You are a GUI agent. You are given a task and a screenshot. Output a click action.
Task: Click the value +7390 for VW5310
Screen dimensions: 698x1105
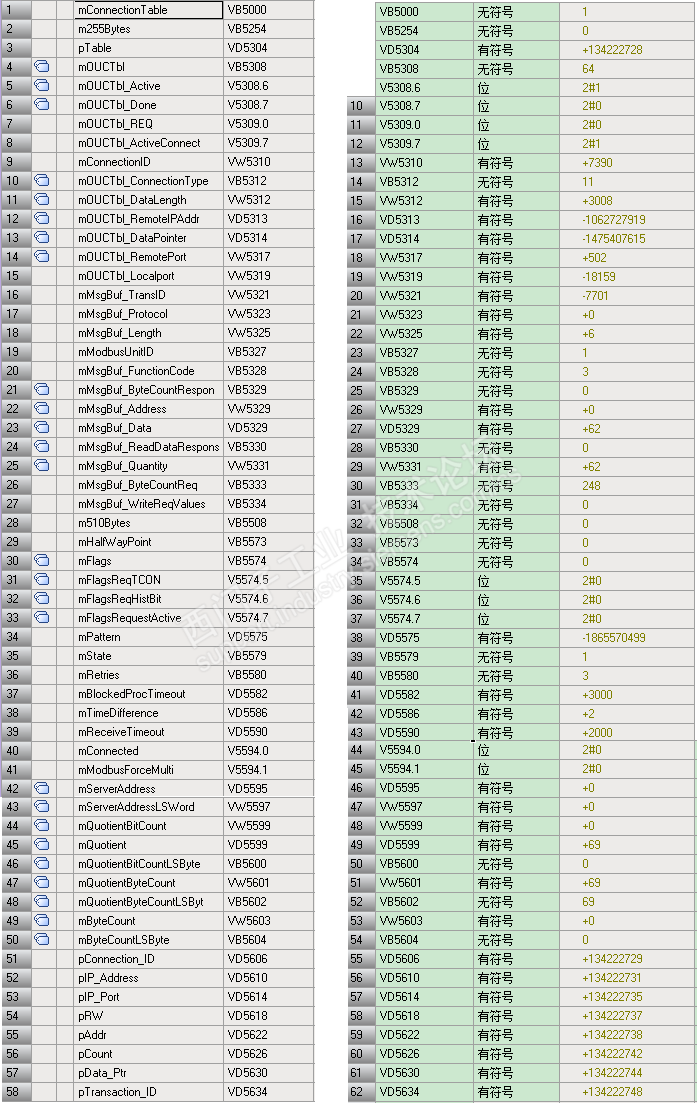pyautogui.click(x=597, y=163)
